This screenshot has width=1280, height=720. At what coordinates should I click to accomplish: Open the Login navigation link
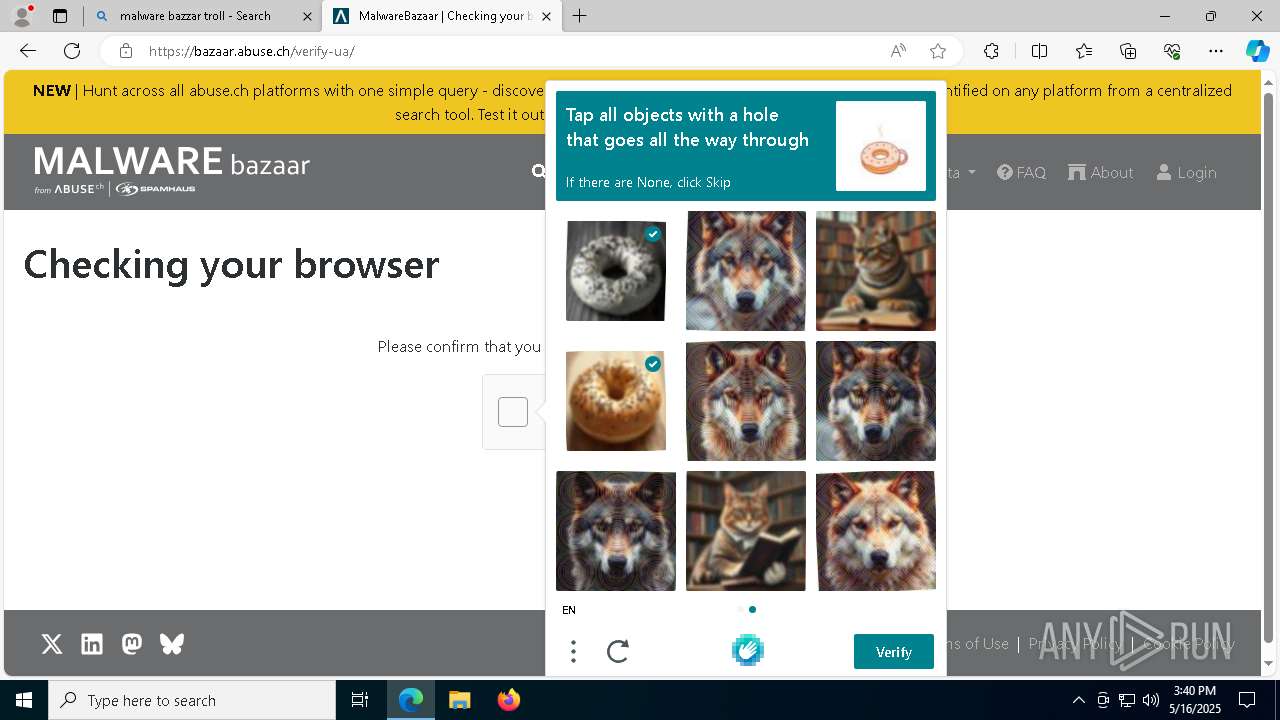coord(1186,173)
